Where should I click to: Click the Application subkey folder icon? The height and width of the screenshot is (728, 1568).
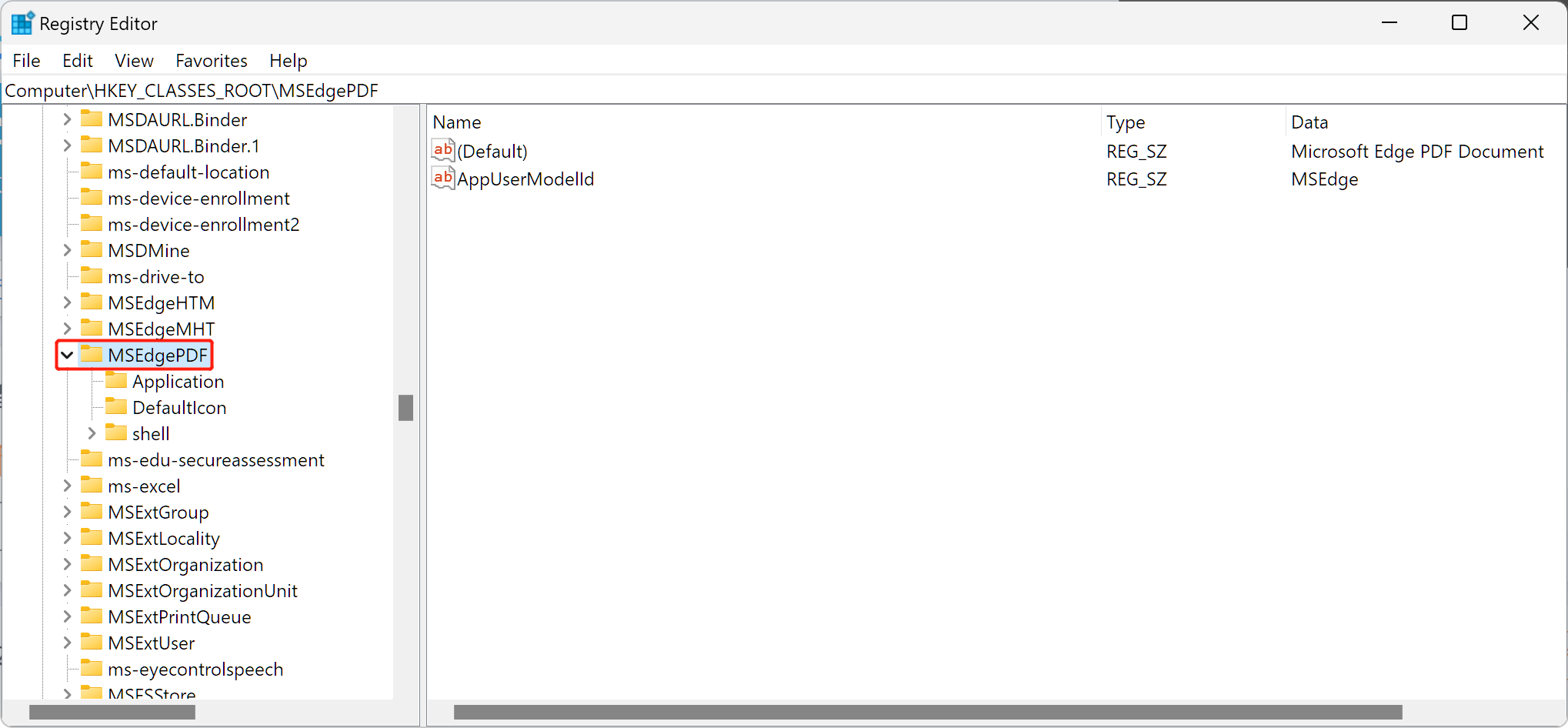pyautogui.click(x=116, y=381)
